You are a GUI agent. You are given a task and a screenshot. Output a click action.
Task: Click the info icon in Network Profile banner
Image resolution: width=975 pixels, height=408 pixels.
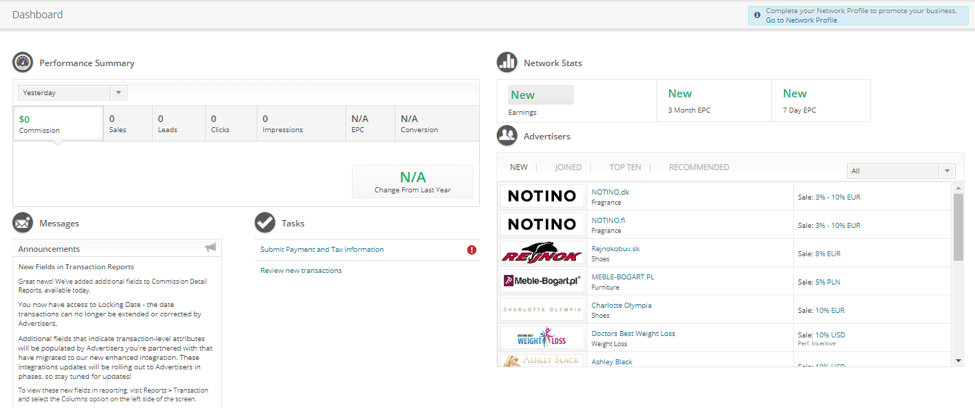[x=757, y=15]
